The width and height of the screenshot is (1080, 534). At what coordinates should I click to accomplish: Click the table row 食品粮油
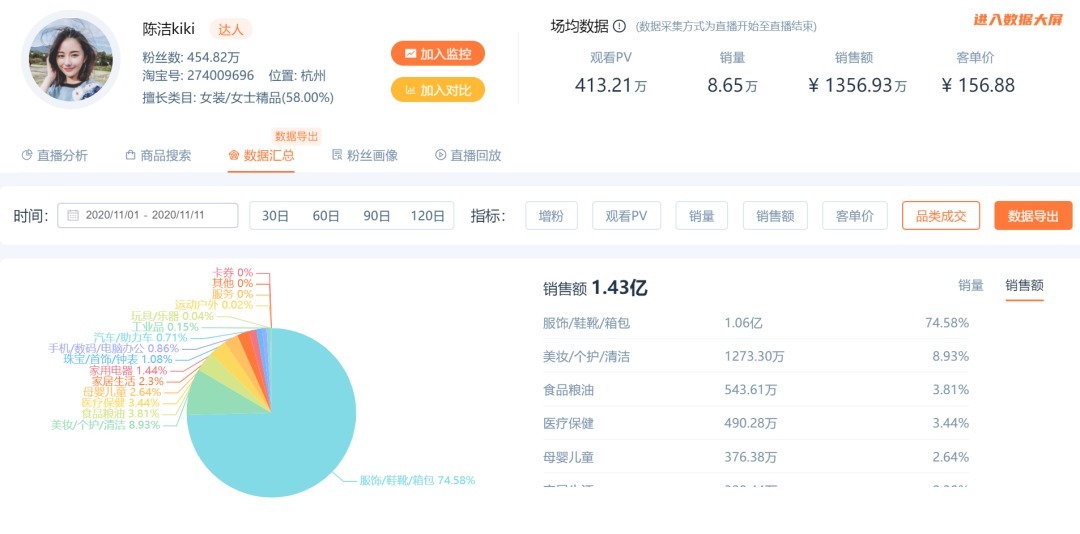(756, 390)
